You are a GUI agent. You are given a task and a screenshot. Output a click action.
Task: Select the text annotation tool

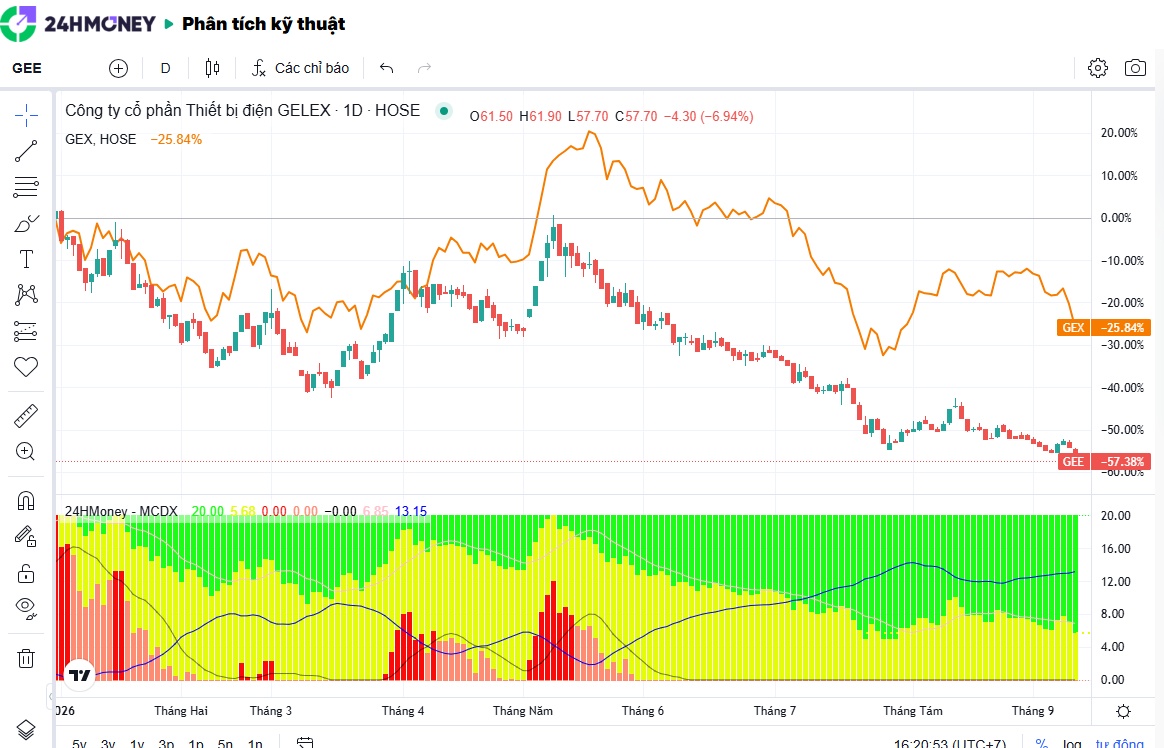(26, 259)
